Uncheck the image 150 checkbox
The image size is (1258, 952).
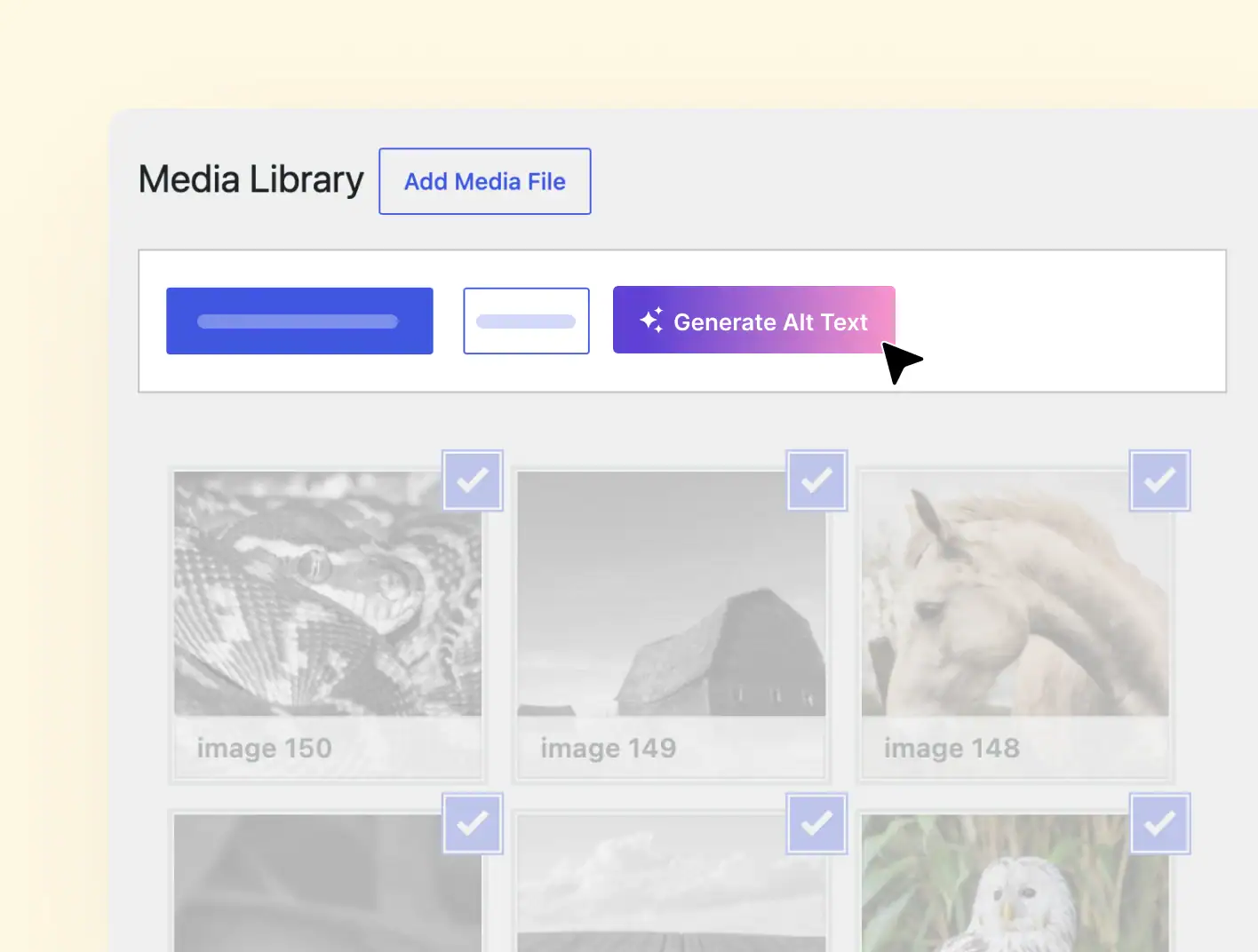pos(473,480)
